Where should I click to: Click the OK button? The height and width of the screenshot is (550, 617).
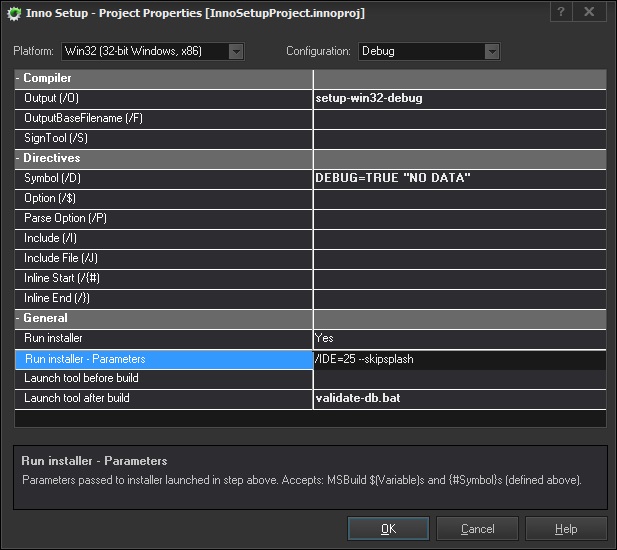tap(388, 529)
